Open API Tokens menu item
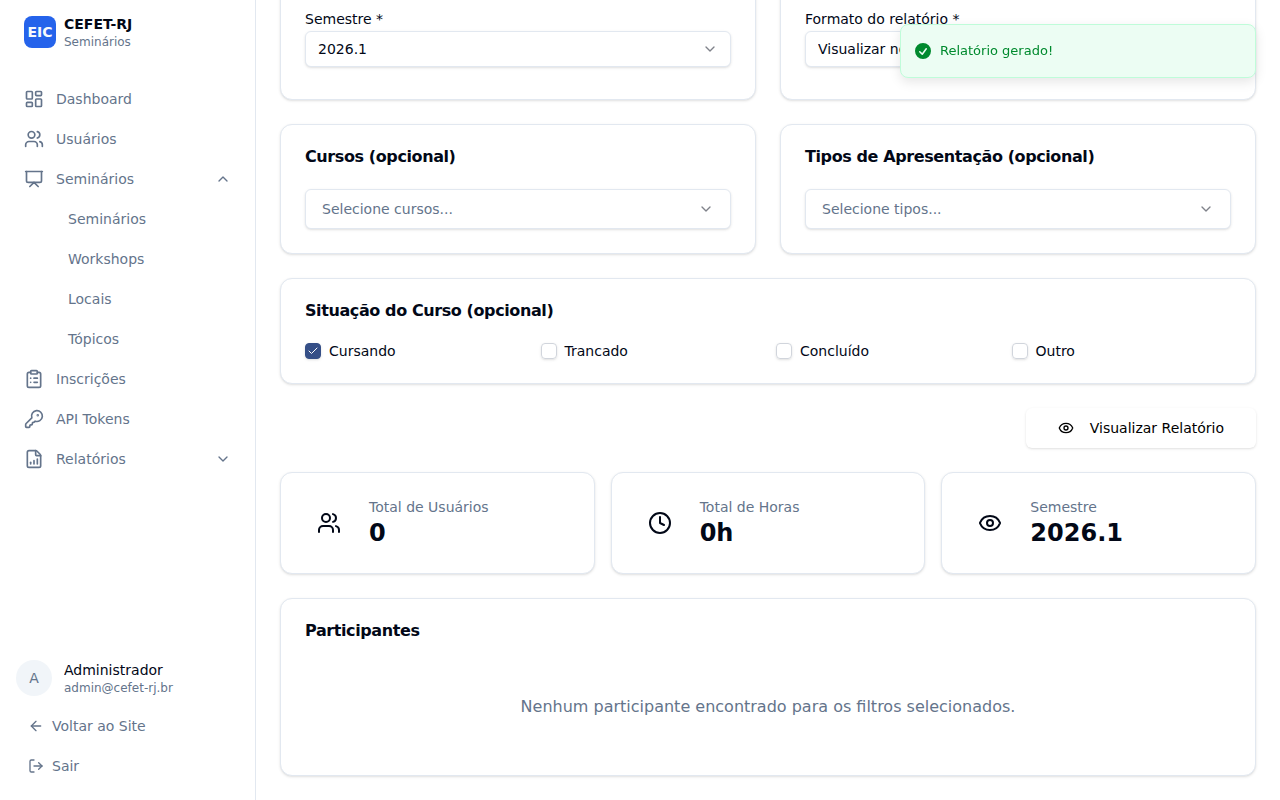This screenshot has width=1280, height=800. (x=128, y=419)
